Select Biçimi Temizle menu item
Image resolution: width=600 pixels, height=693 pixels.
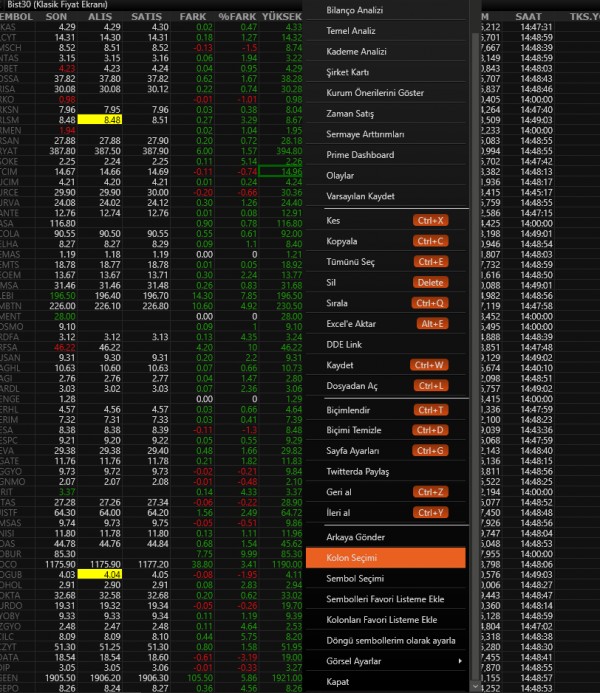385,430
